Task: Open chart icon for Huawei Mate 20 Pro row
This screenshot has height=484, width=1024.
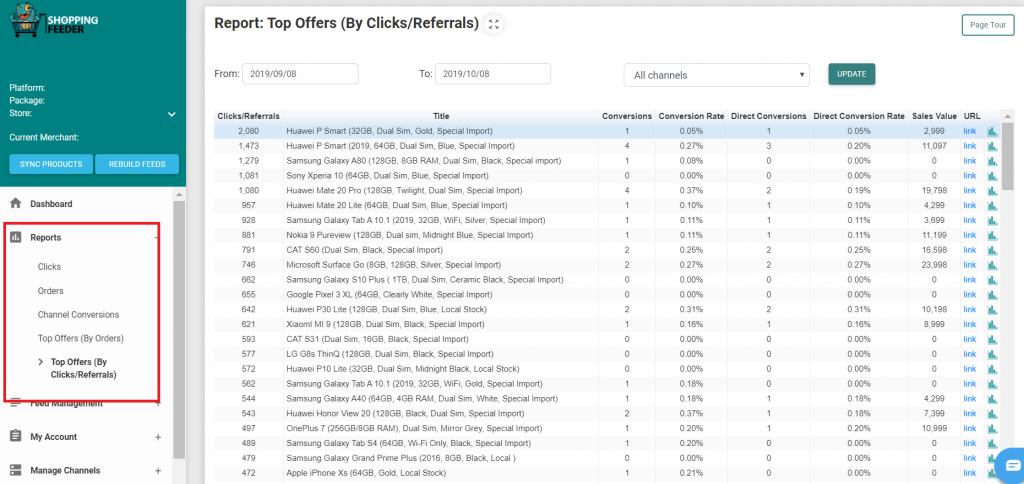Action: click(993, 191)
